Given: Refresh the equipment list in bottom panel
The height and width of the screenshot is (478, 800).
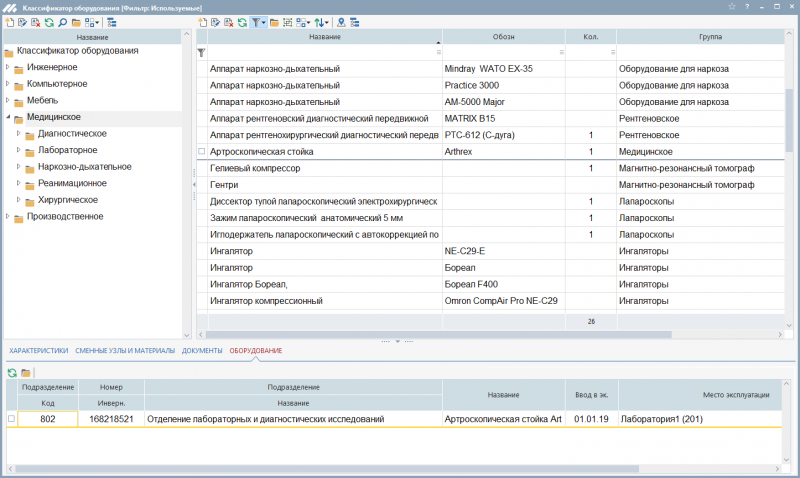Looking at the screenshot, I should click(x=12, y=372).
